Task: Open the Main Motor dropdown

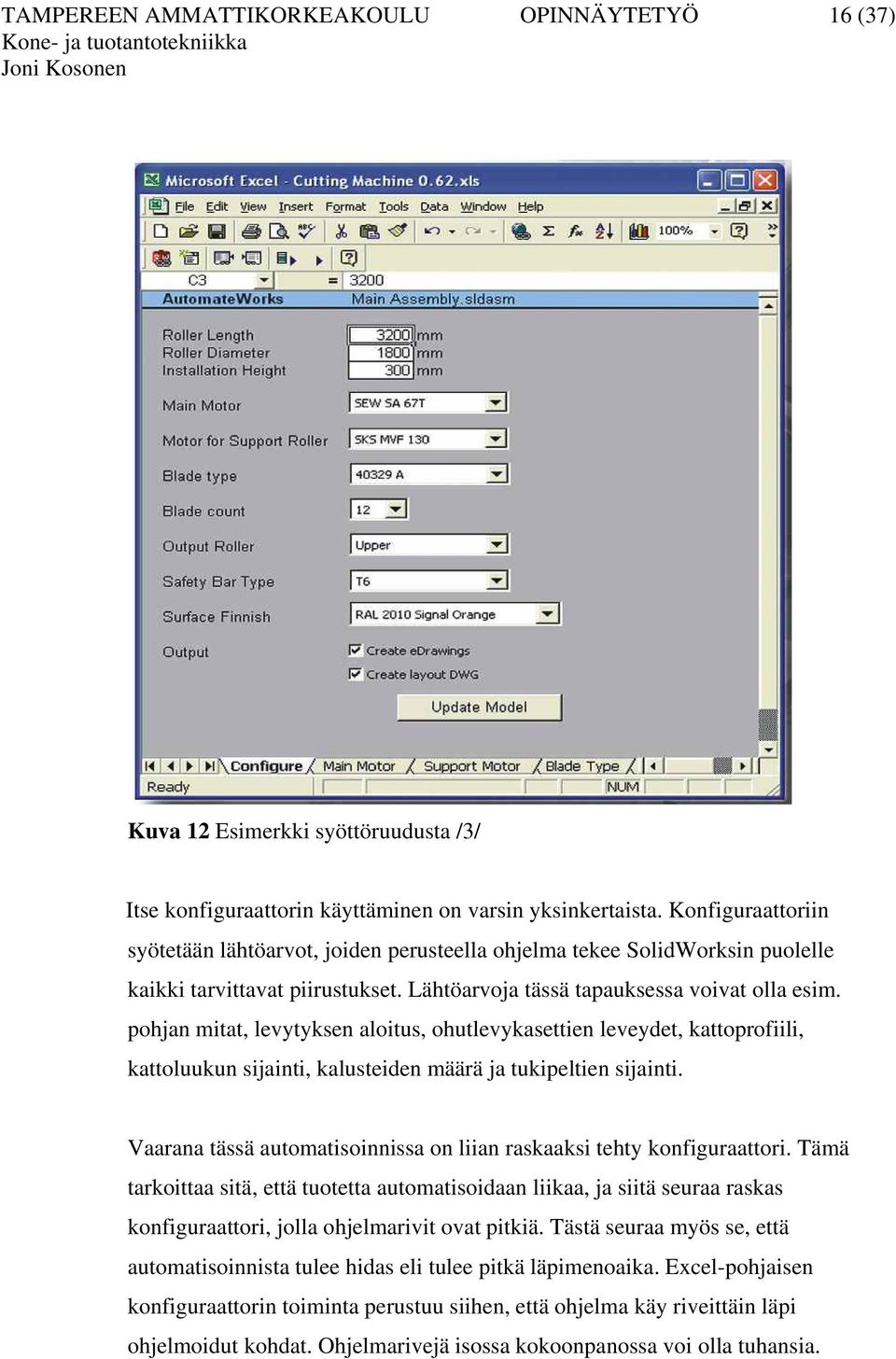Action: tap(497, 403)
